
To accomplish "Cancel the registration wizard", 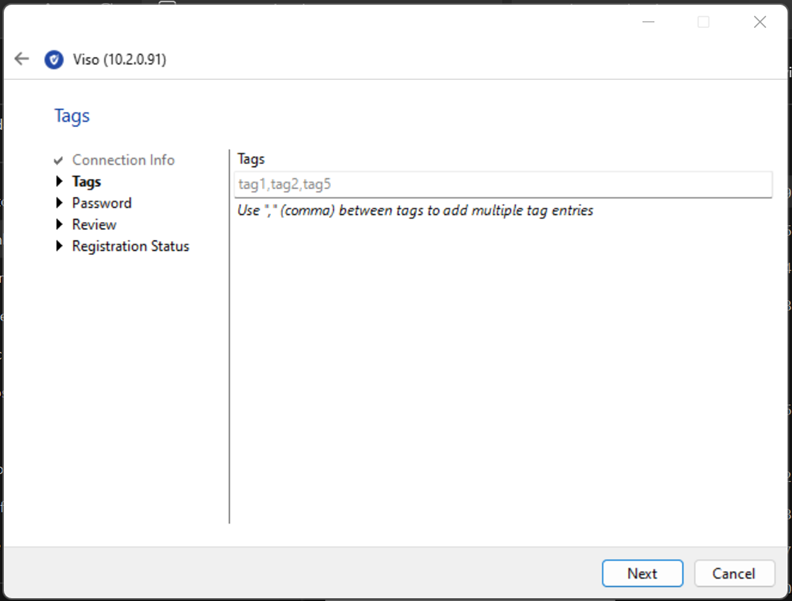I will [x=734, y=573].
